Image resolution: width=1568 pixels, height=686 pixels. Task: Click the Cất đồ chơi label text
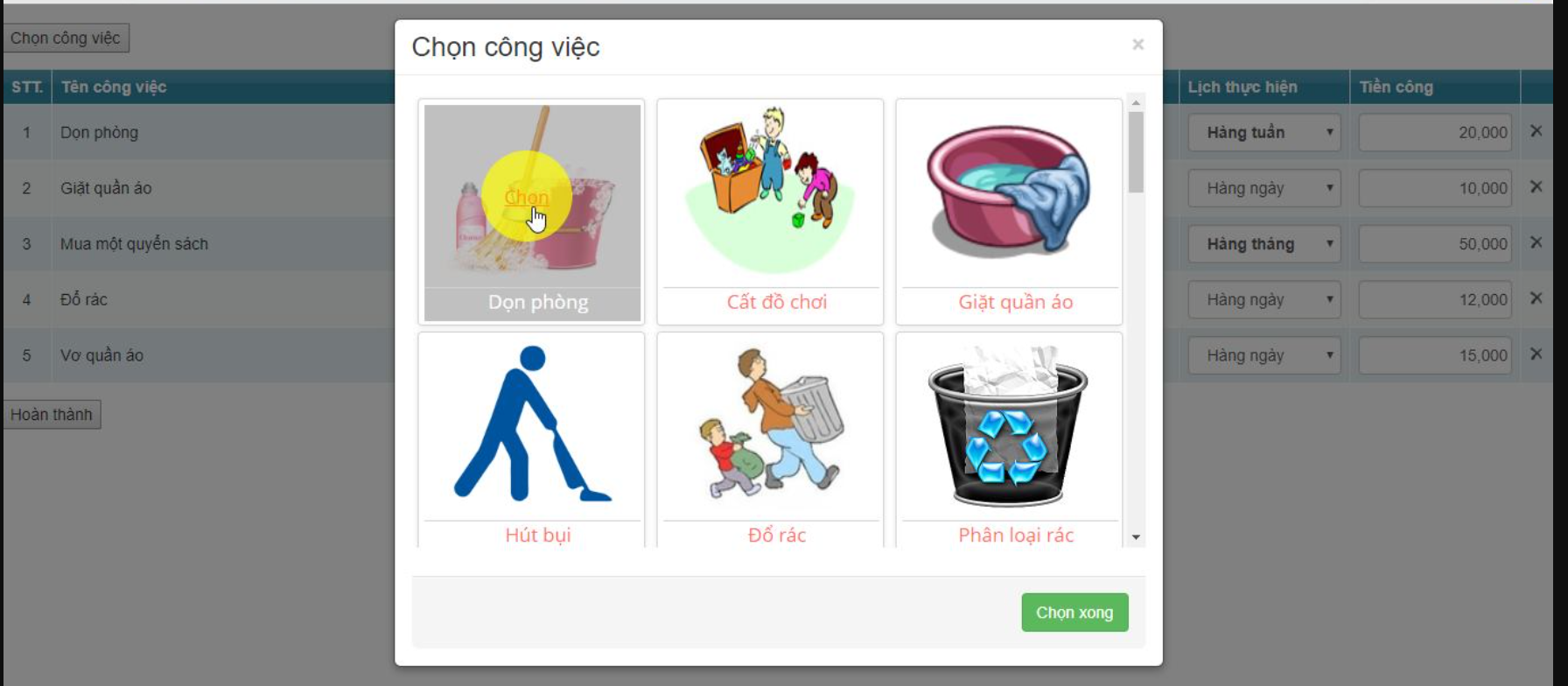[x=776, y=302]
